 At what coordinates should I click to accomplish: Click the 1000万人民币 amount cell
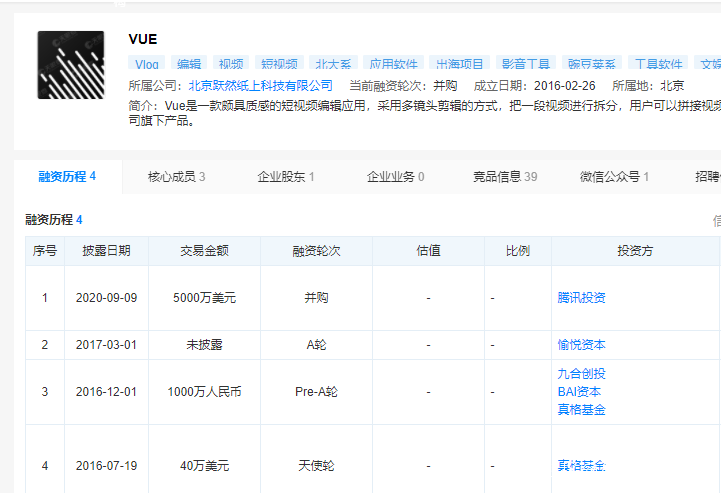point(204,392)
